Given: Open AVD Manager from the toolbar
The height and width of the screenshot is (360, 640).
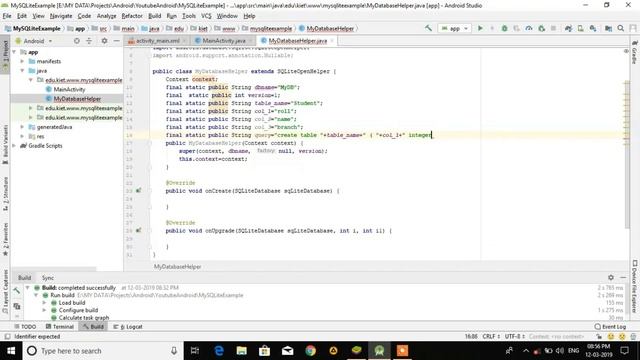Looking at the screenshot, I should click(x=580, y=28).
